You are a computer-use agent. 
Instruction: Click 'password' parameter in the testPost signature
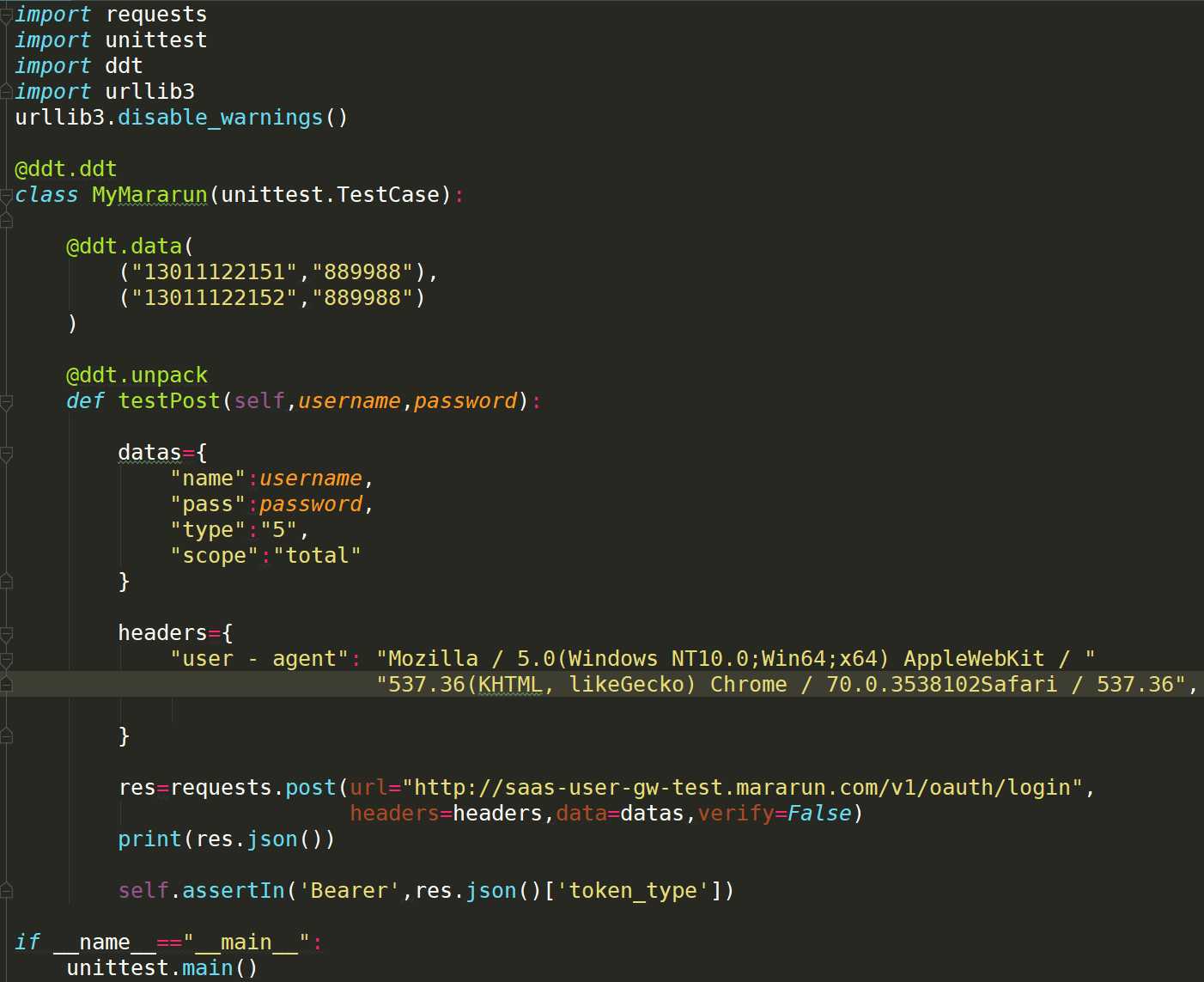(465, 401)
